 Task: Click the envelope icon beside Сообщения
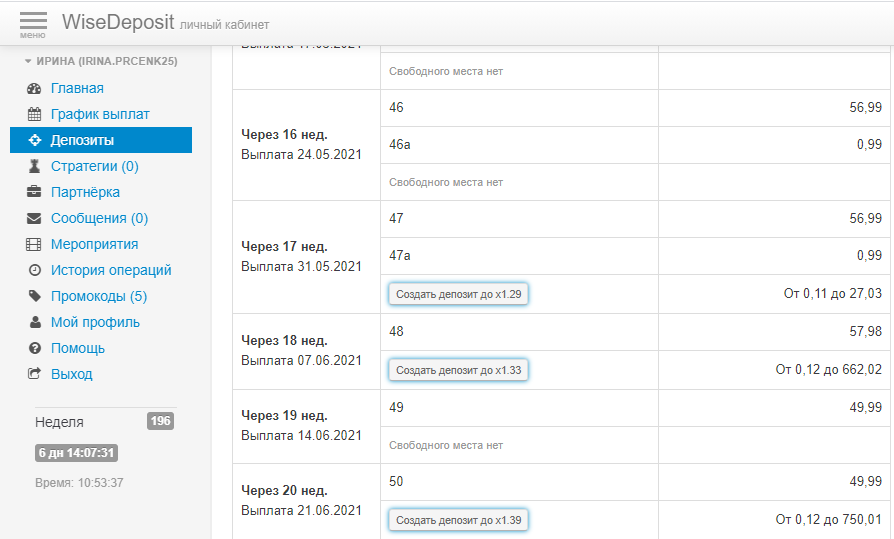(34, 219)
